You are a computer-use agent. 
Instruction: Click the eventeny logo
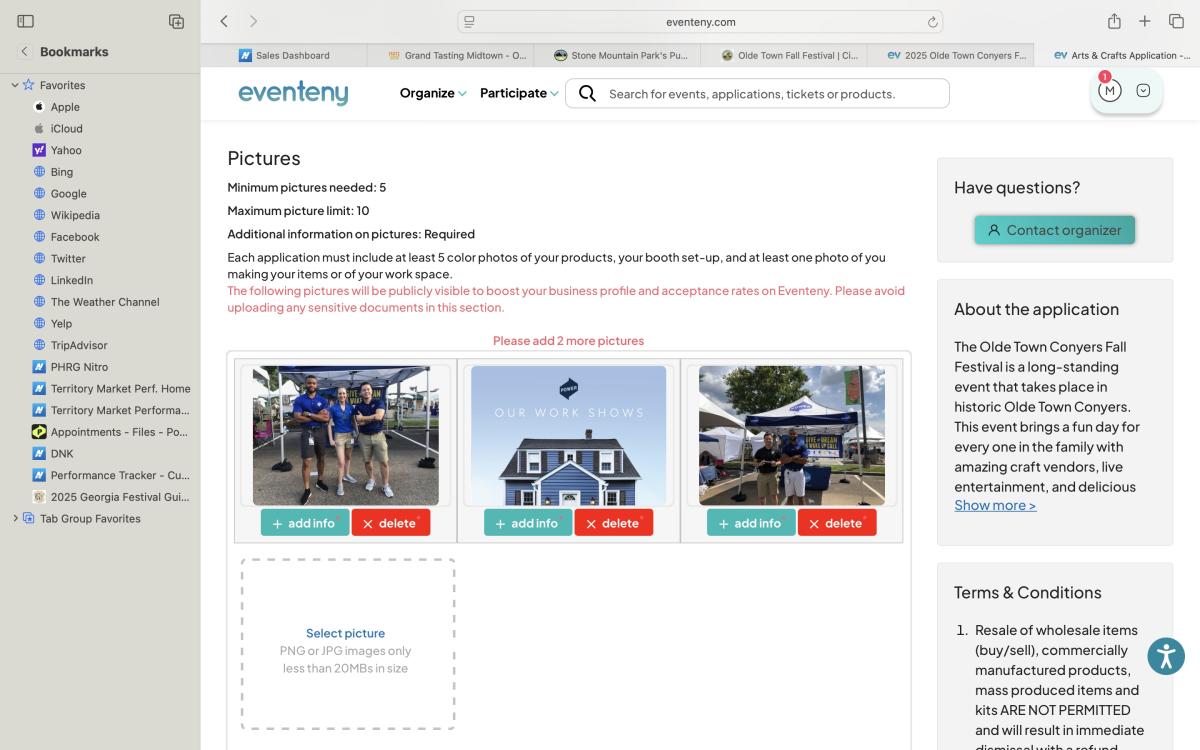pyautogui.click(x=293, y=93)
